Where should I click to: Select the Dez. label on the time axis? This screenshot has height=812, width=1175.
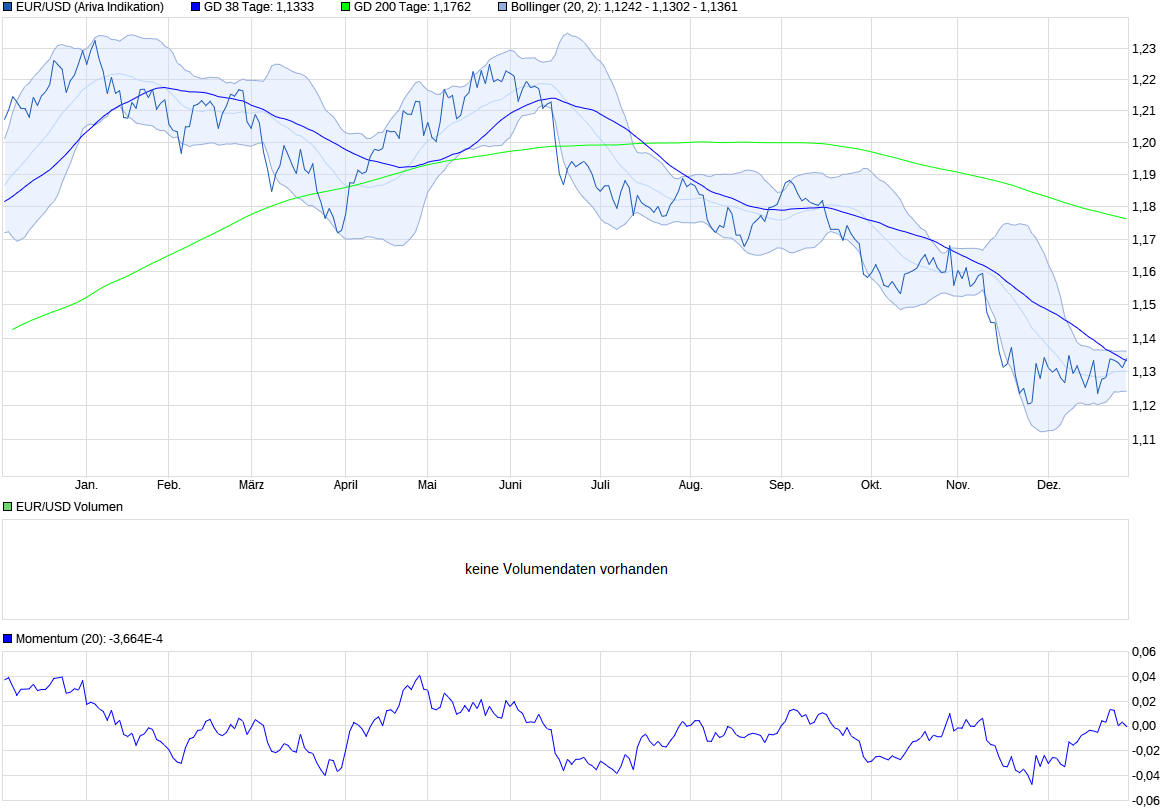click(x=1049, y=484)
